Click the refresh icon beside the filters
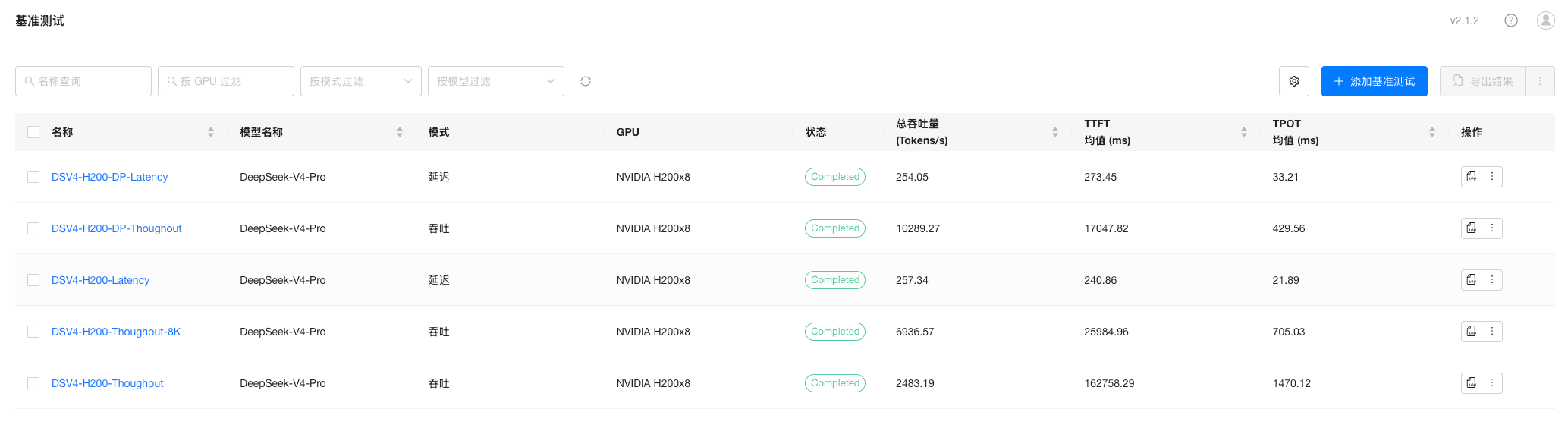 tap(585, 81)
